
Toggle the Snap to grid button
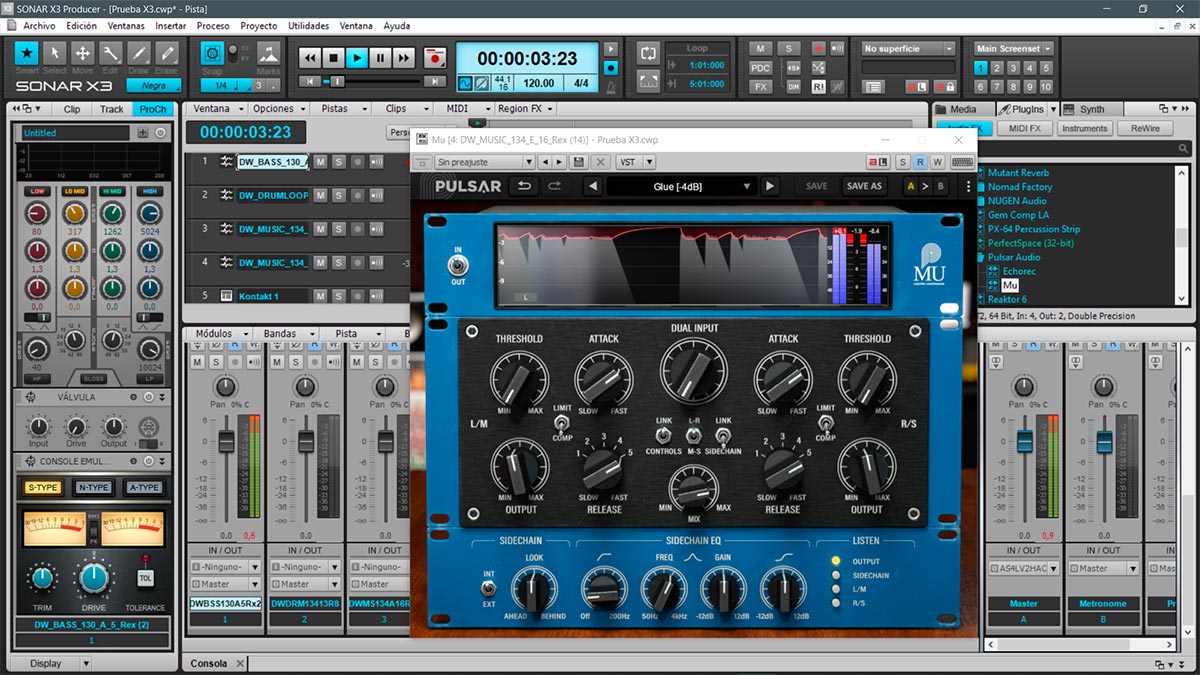point(212,52)
